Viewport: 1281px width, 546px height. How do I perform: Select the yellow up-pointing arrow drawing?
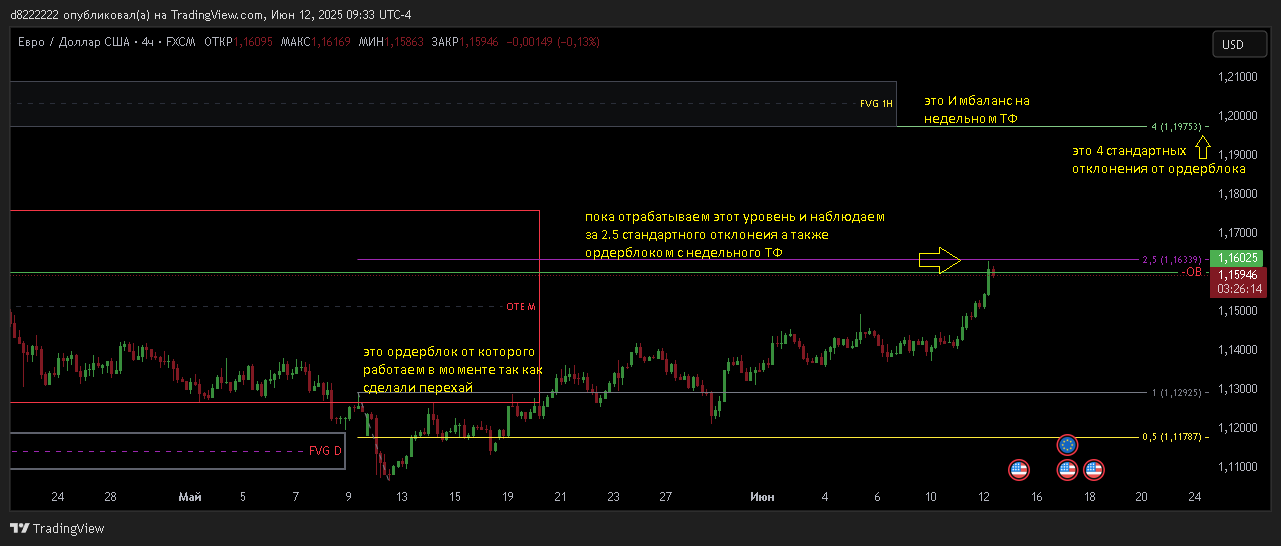click(x=1203, y=148)
